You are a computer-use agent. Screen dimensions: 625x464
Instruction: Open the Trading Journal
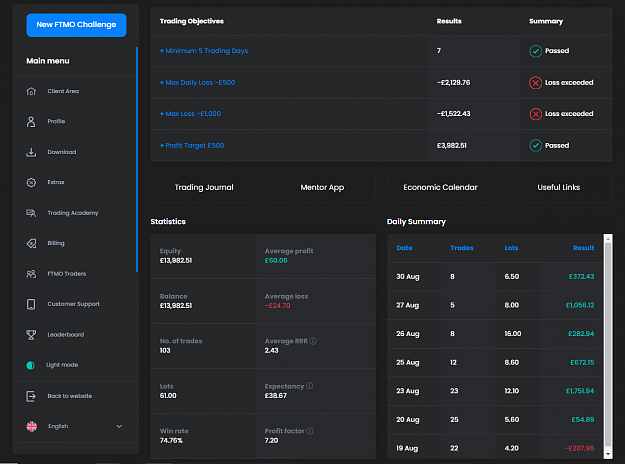pos(204,187)
